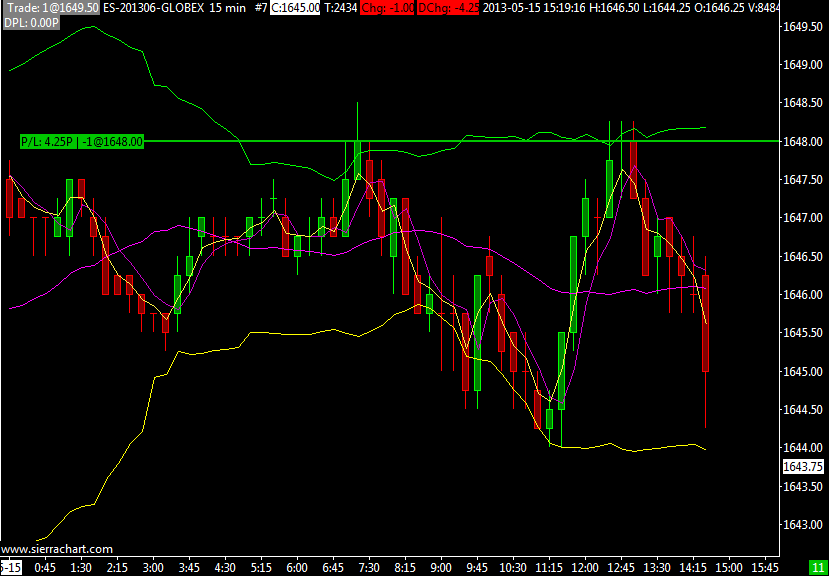The width and height of the screenshot is (829, 576).
Task: Click the 2:15 time axis label
Action: 117,566
